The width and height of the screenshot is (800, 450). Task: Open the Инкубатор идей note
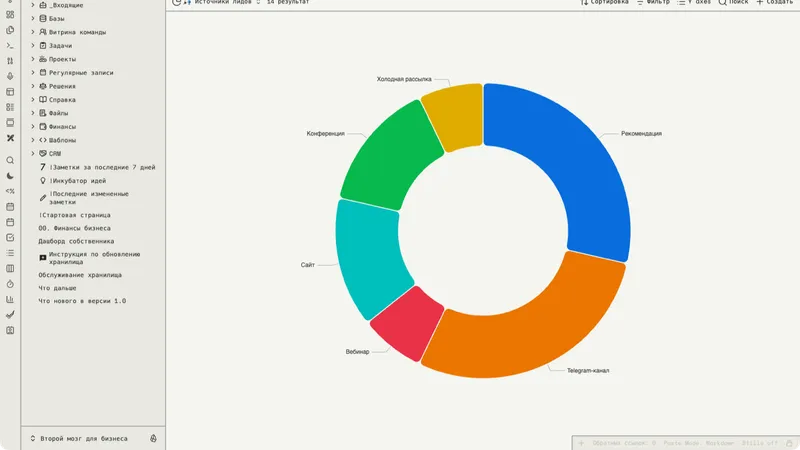pyautogui.click(x=78, y=181)
